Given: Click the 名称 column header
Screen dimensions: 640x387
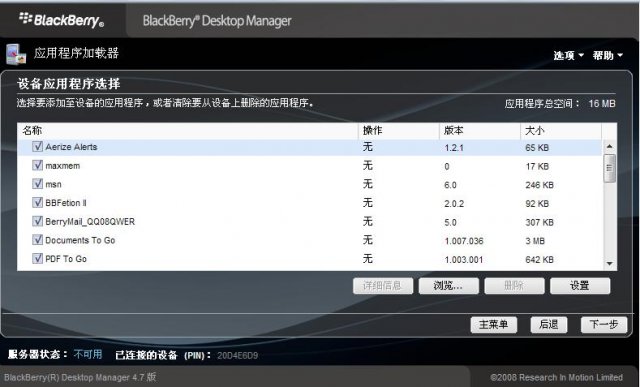Looking at the screenshot, I should (188, 131).
